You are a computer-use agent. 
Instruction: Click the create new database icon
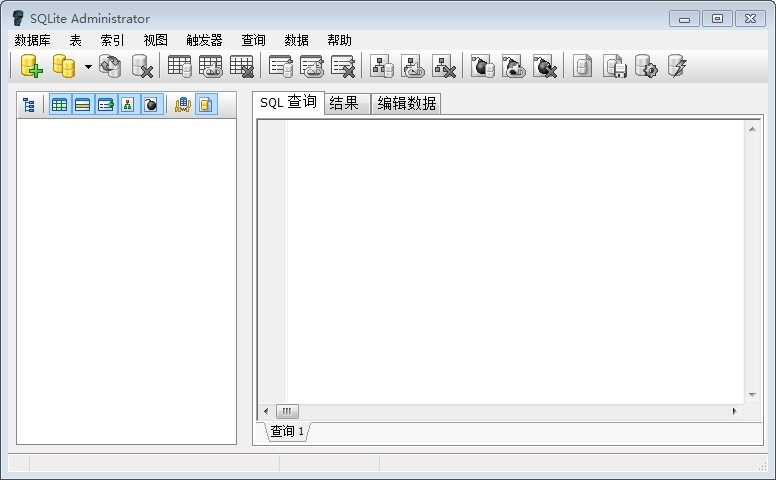click(31, 66)
